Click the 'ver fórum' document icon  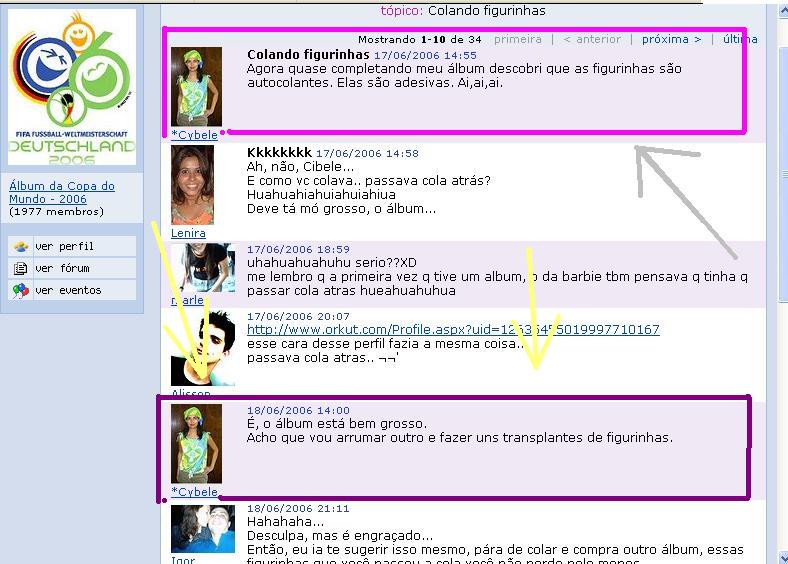21,268
